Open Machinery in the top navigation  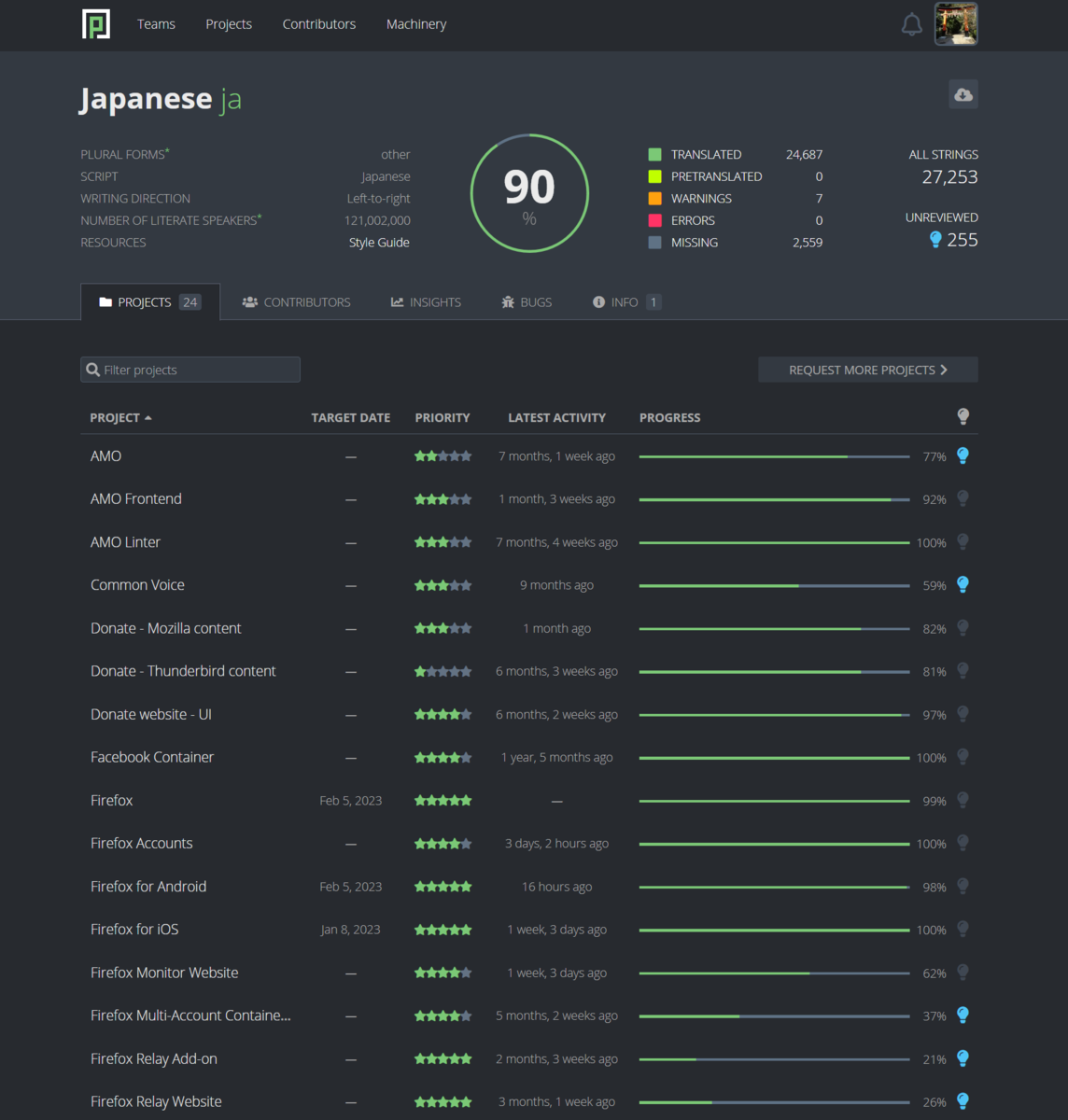click(416, 24)
